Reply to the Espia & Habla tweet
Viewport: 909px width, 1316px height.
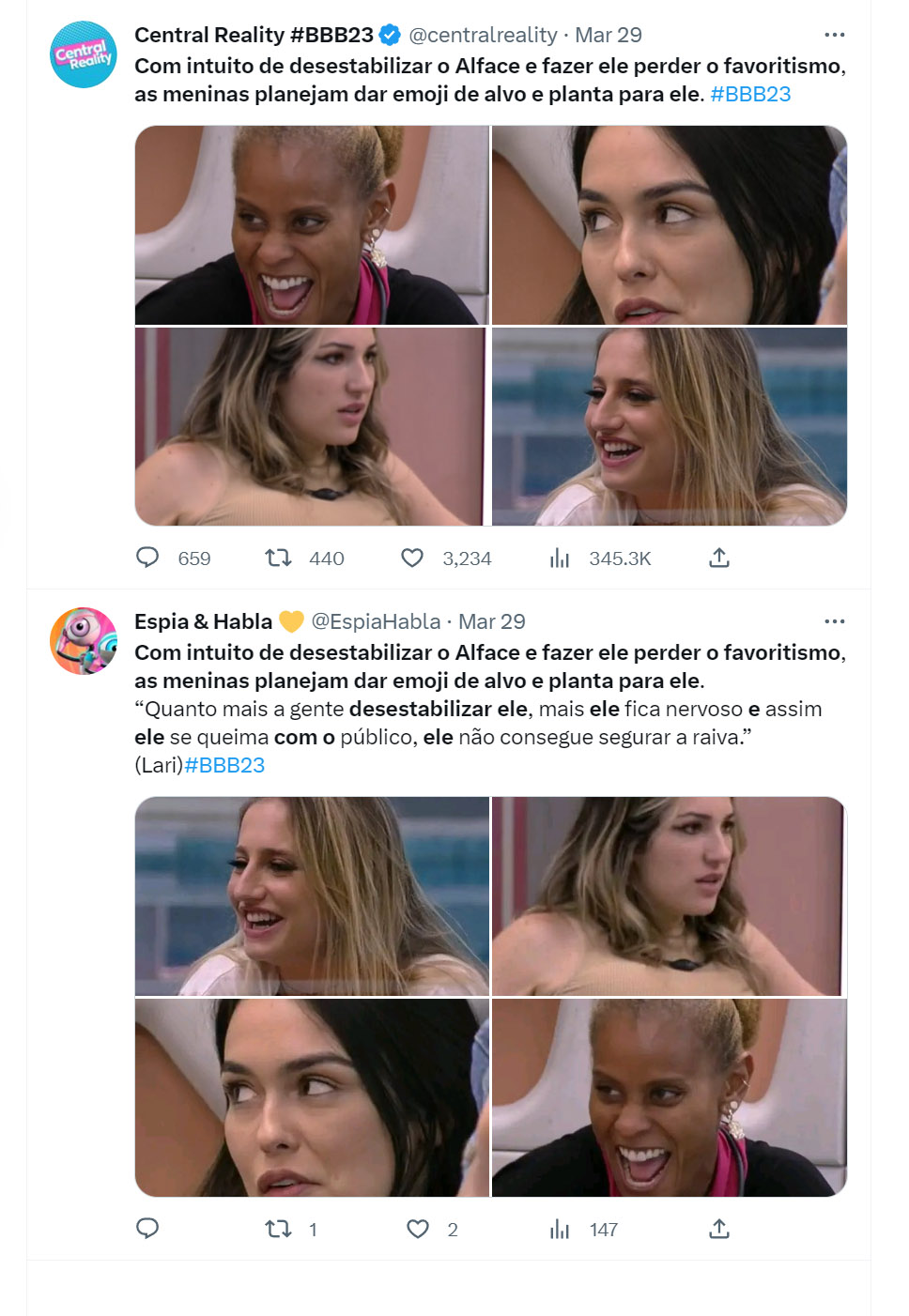click(x=148, y=1229)
